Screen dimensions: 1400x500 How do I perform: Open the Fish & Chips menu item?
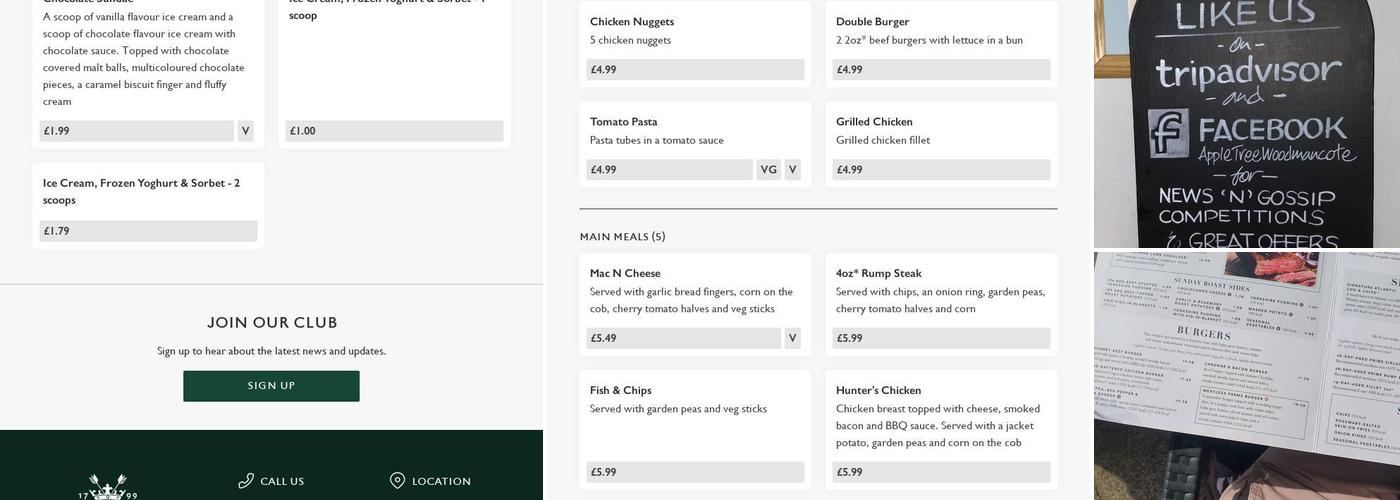(x=620, y=390)
